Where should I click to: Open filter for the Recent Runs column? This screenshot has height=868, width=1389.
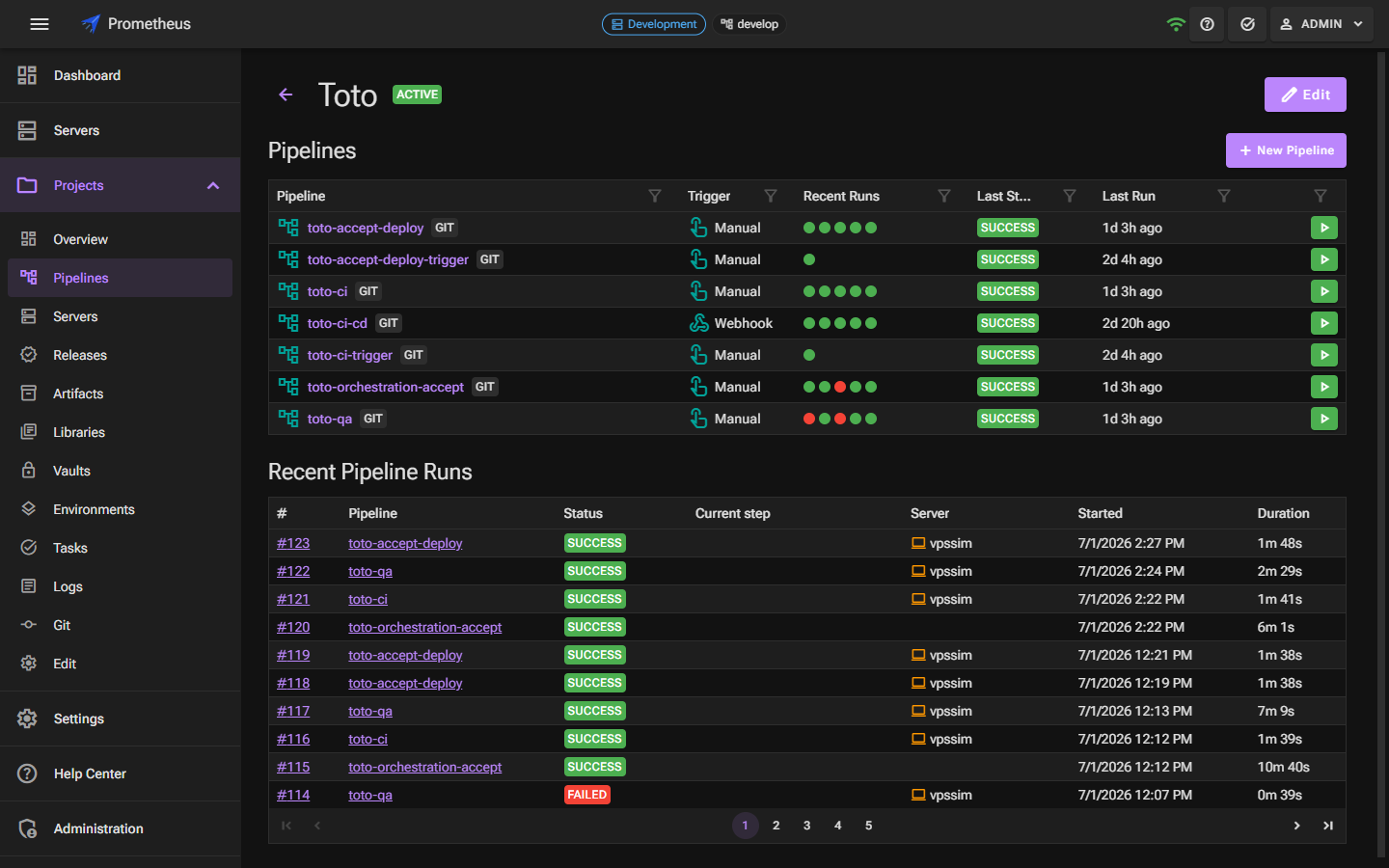(944, 196)
